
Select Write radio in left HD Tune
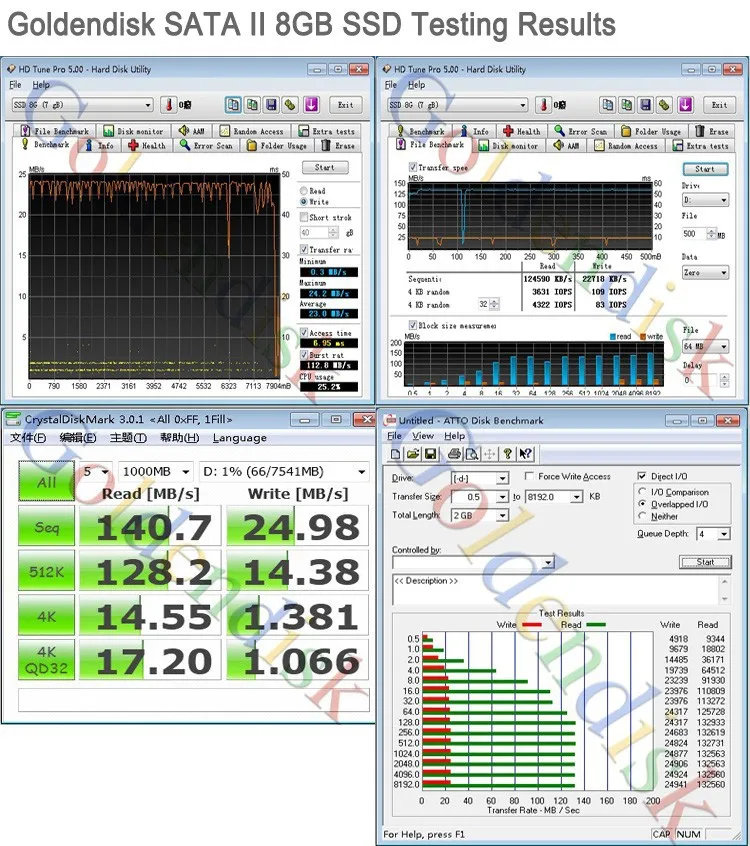(304, 202)
